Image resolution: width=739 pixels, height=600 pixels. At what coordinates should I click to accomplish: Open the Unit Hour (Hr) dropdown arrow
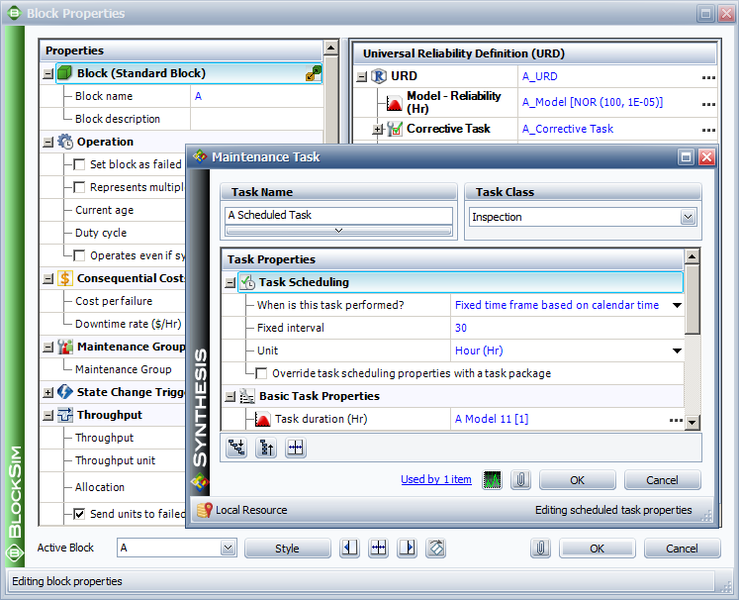coord(677,351)
